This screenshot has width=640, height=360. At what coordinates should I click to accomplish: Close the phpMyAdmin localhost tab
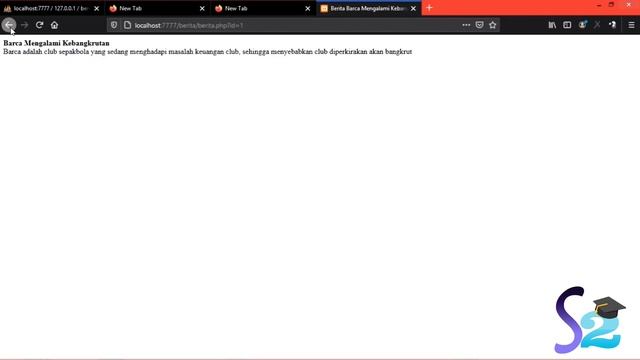(97, 8)
